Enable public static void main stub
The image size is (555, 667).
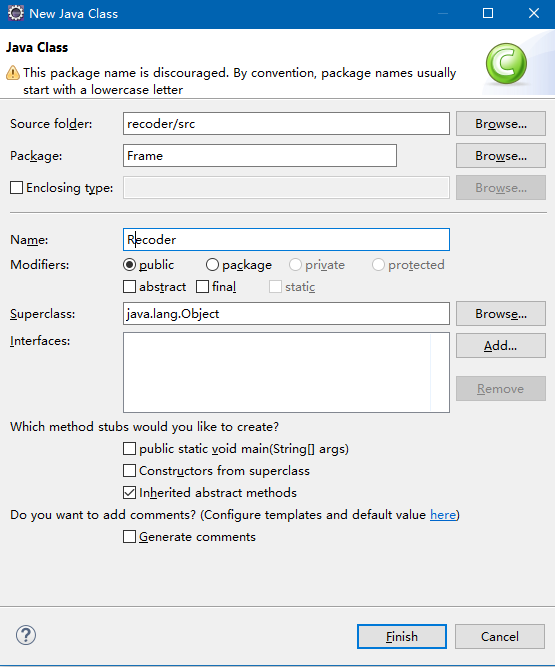tap(129, 449)
